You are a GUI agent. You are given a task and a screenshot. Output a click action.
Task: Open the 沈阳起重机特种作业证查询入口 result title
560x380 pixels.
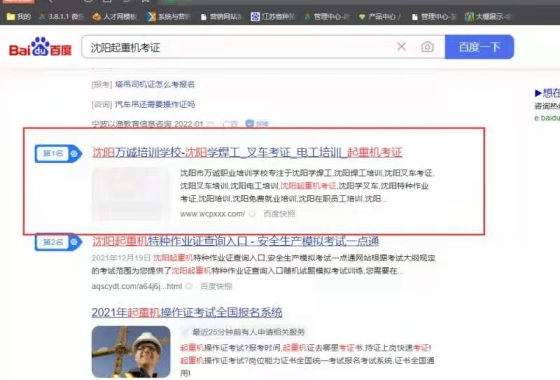[x=235, y=241]
